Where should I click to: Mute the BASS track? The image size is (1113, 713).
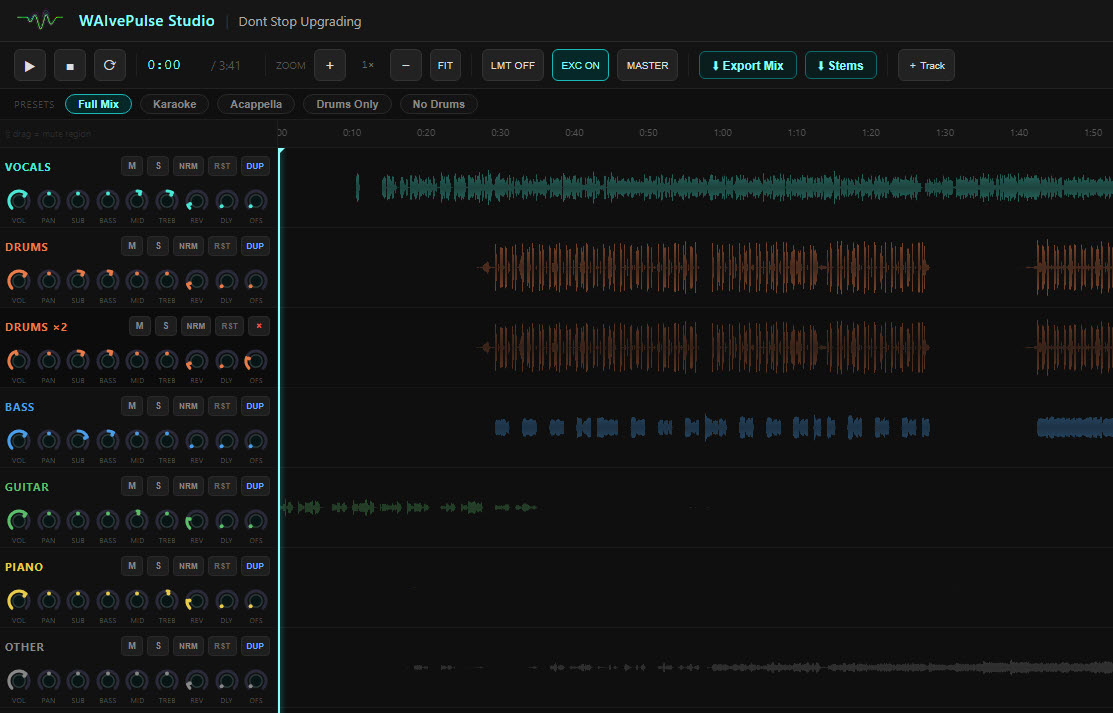(x=132, y=406)
